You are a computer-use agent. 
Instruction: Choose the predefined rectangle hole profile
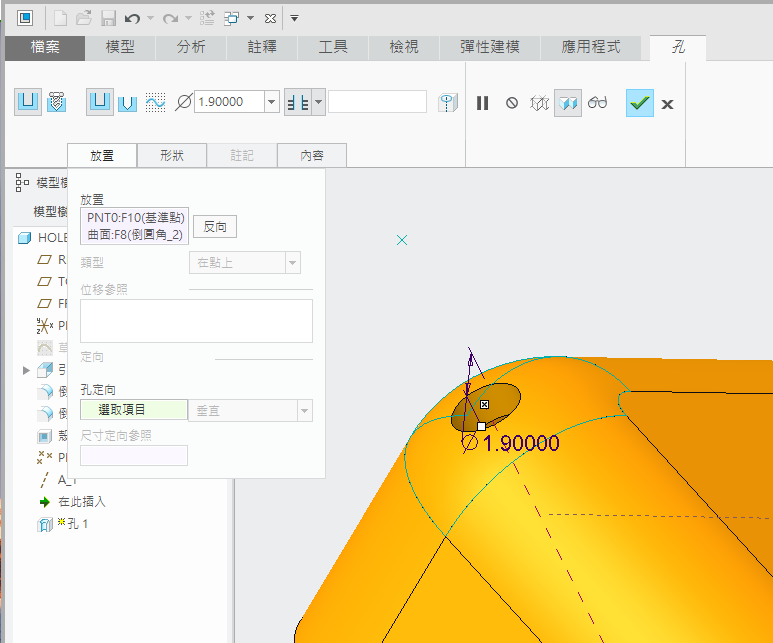(100, 102)
